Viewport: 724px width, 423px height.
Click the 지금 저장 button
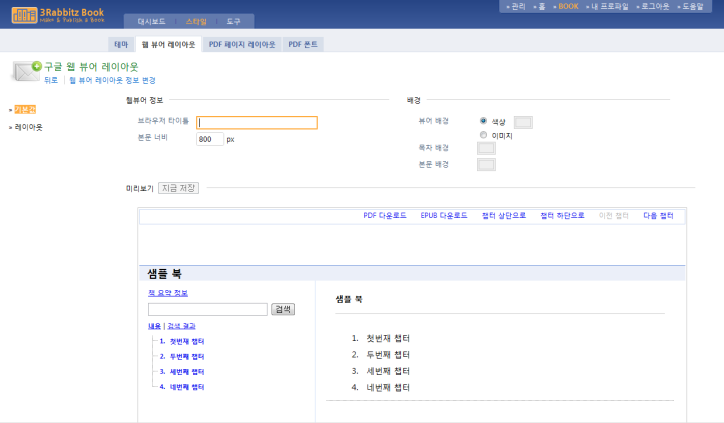[x=179, y=188]
